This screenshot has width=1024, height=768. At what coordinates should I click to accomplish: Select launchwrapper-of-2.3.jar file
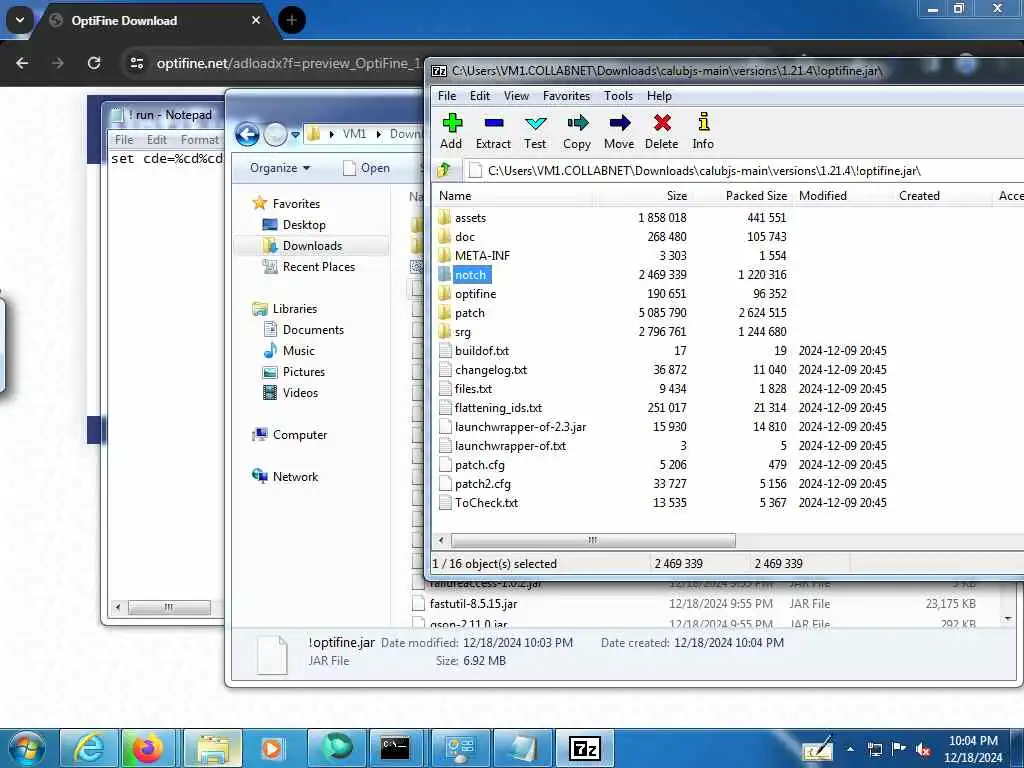pos(520,426)
